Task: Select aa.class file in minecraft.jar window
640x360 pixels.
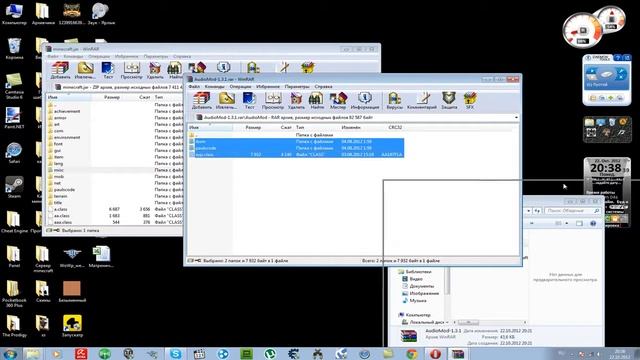Action: (61, 216)
